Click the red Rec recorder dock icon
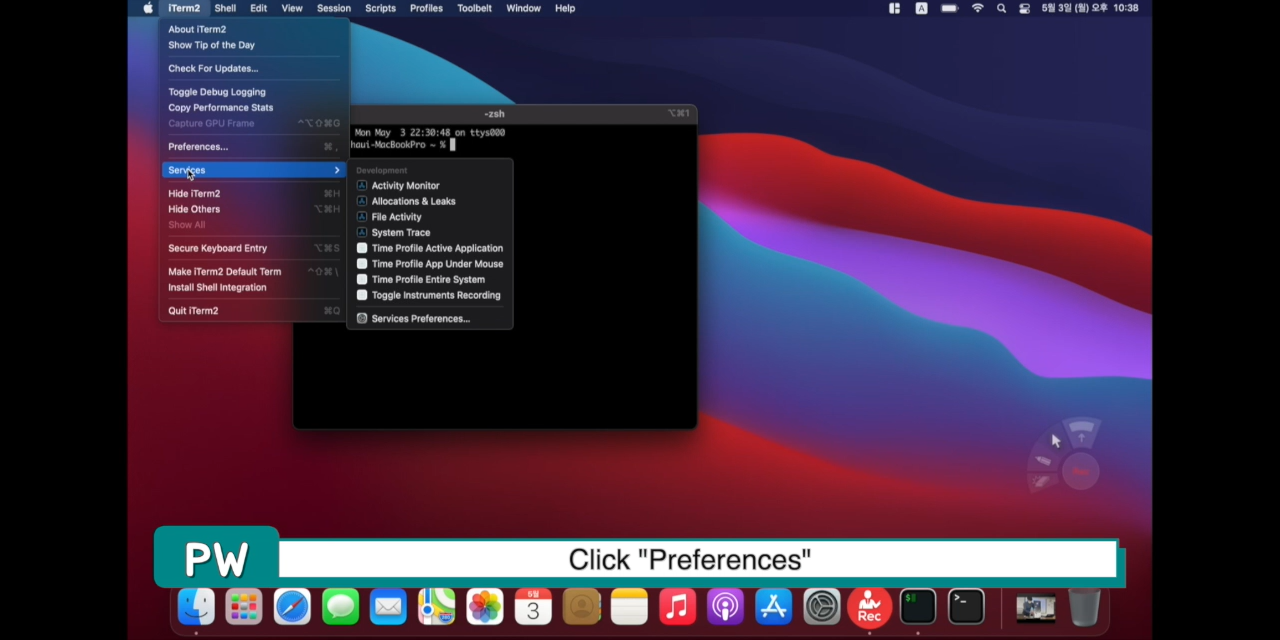Image resolution: width=1280 pixels, height=640 pixels. pyautogui.click(x=870, y=606)
